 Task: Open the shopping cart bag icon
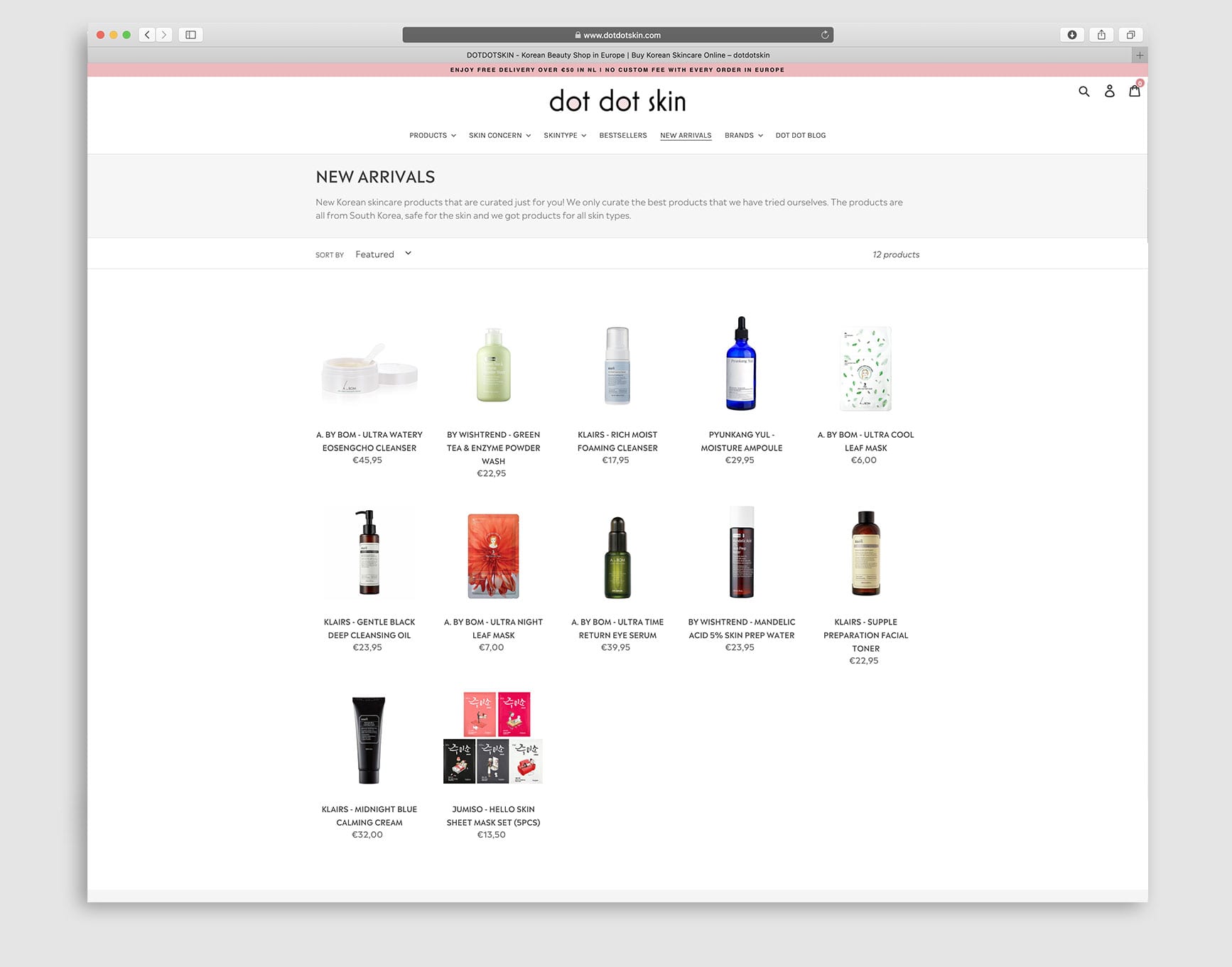point(1135,90)
